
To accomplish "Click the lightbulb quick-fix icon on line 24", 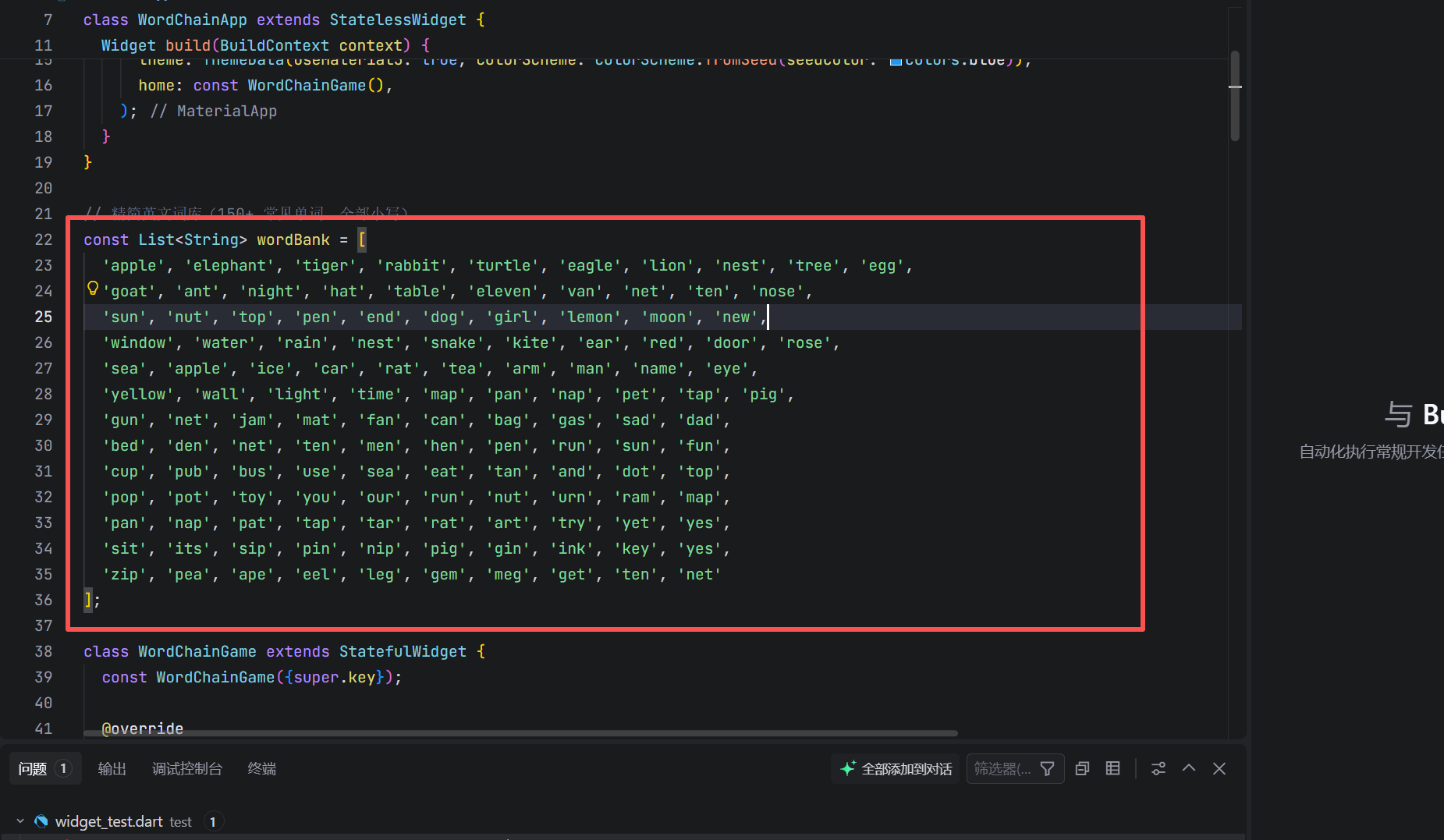I will [93, 289].
